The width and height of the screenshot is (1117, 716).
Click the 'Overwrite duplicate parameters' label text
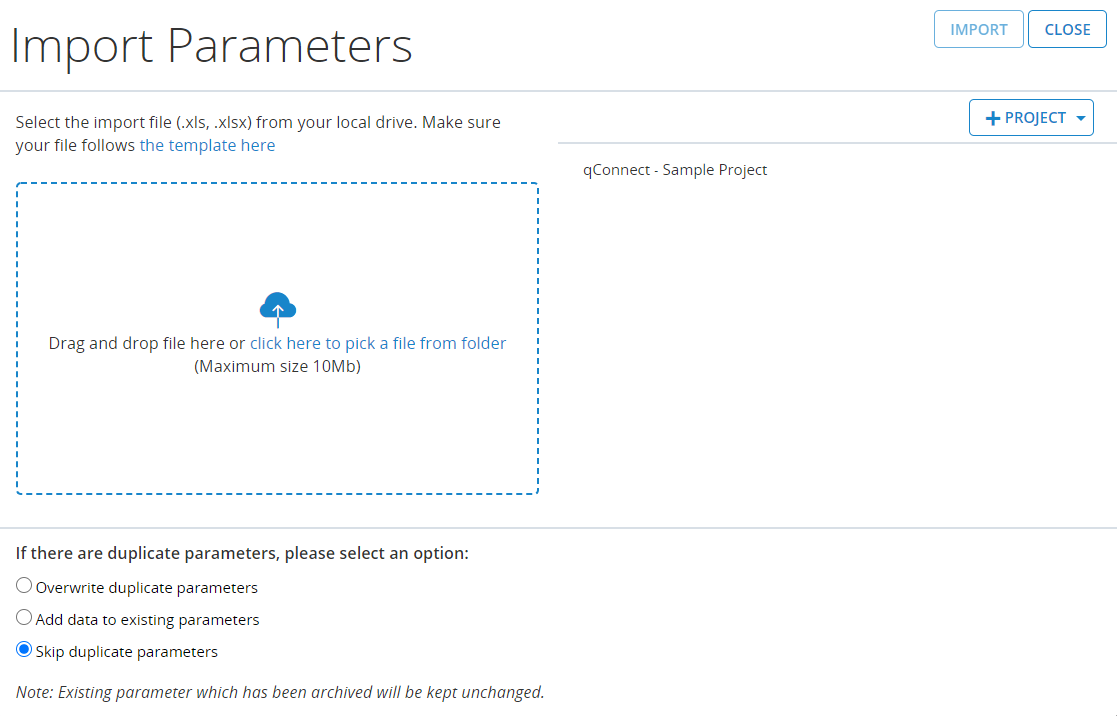[x=147, y=588]
